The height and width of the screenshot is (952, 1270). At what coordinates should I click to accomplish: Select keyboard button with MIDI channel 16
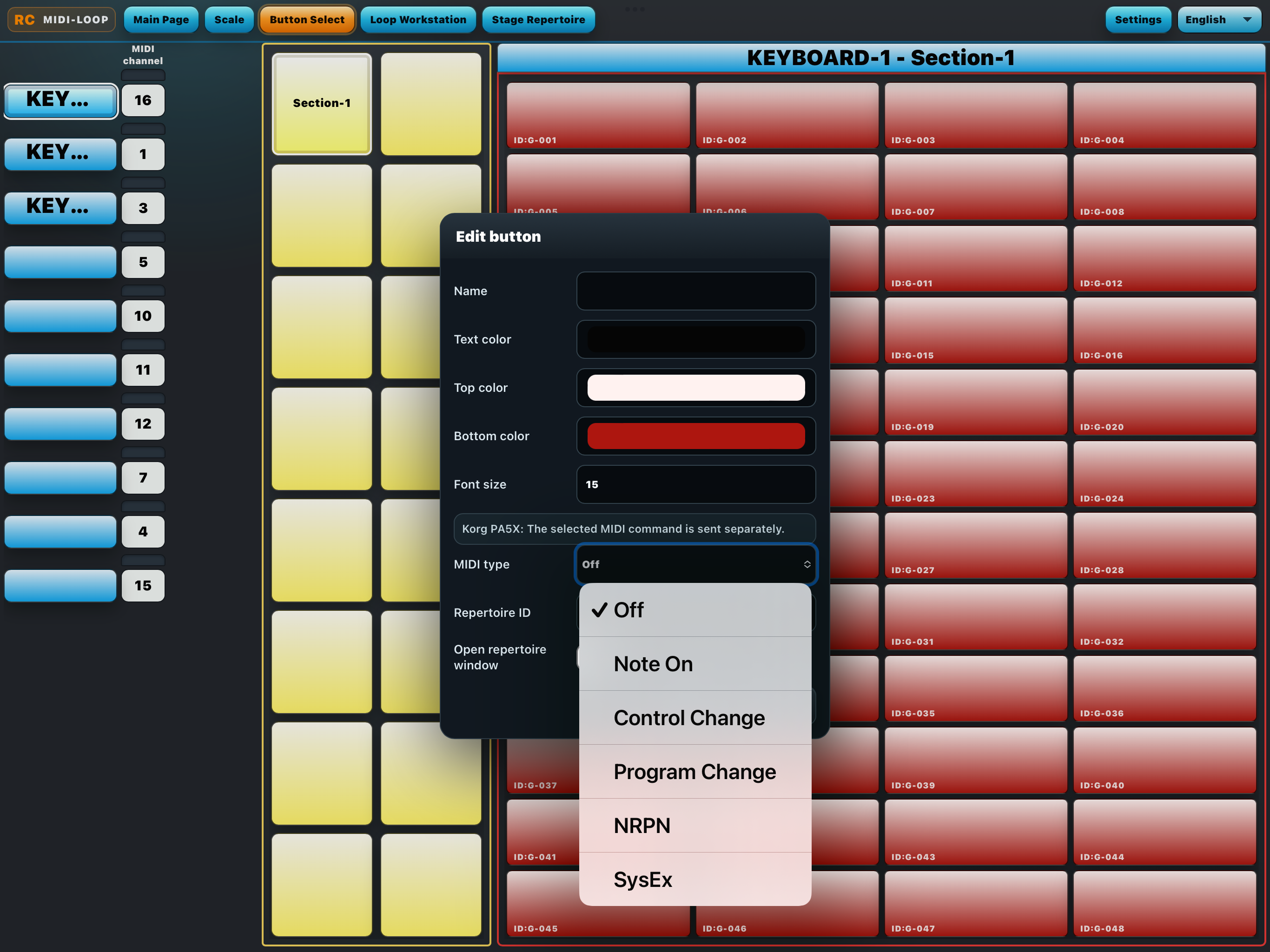click(60, 100)
